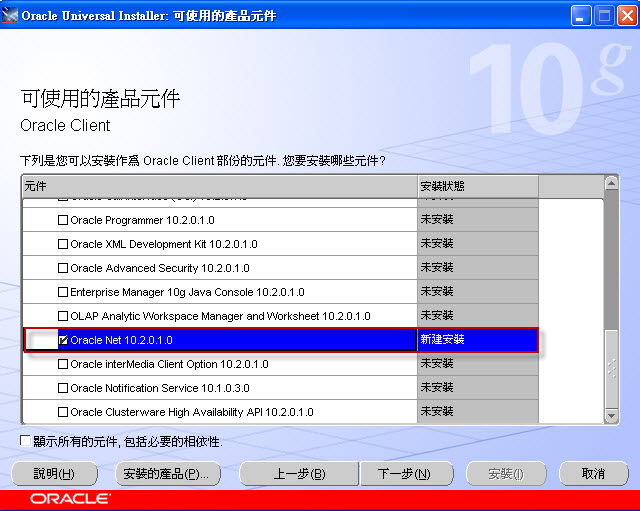Select OLAP Analytic Workspace Manager row text
Image resolution: width=640 pixels, height=511 pixels.
(220, 316)
